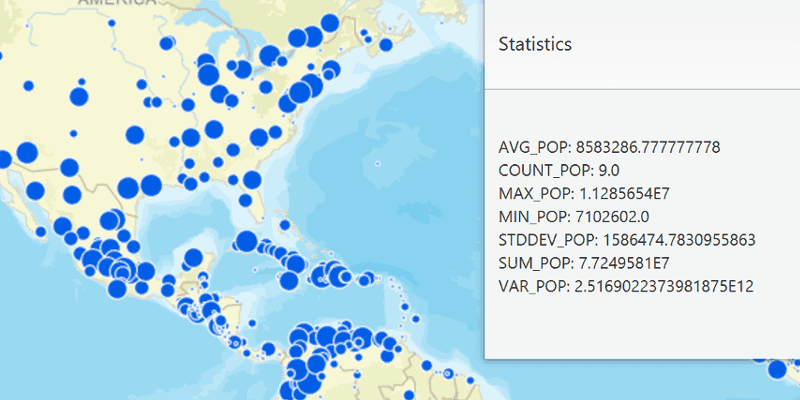Click the Bahamas city marker east of Florida
Screen dimensions: 800x400
point(285,224)
